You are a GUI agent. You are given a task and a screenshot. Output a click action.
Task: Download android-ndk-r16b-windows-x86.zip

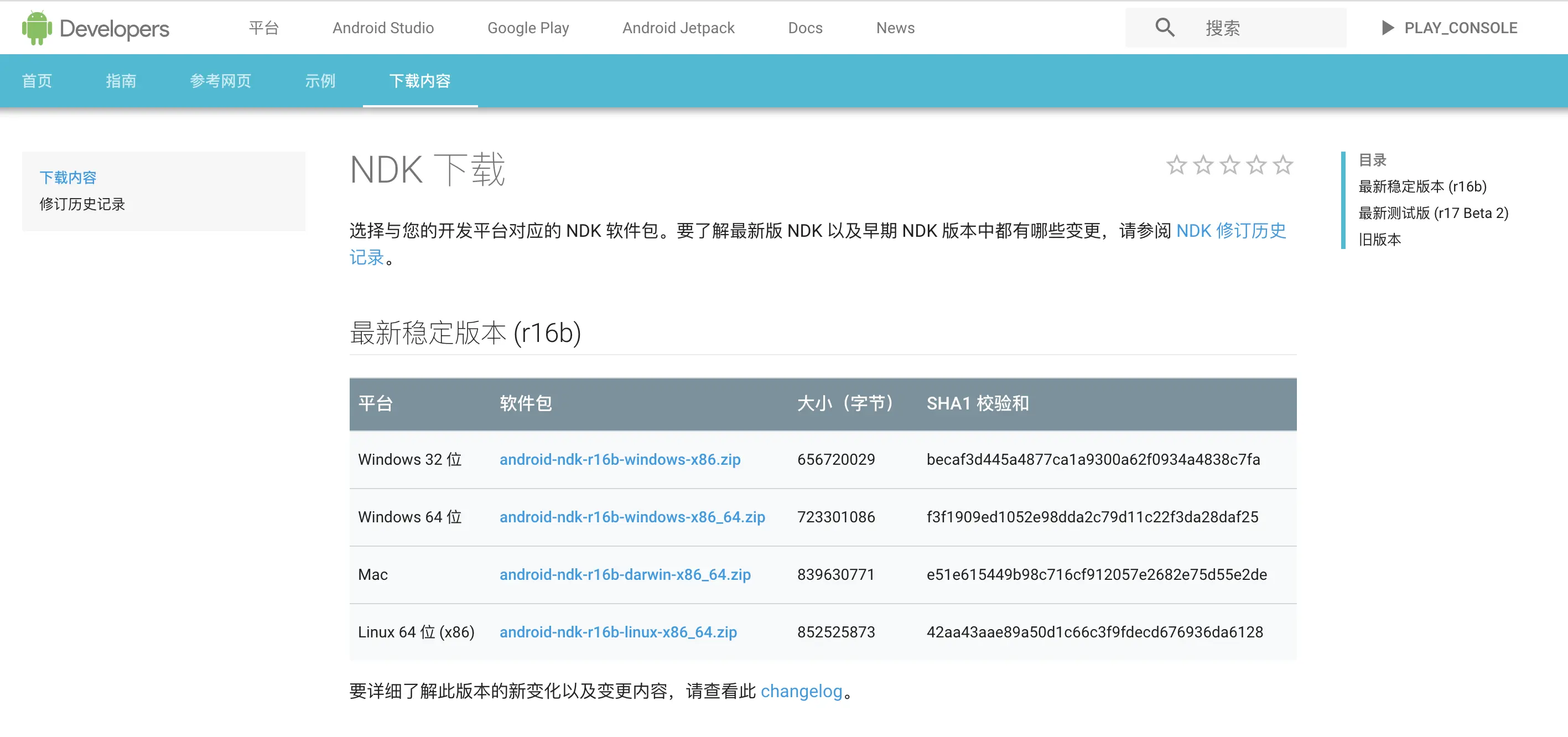[x=620, y=459]
